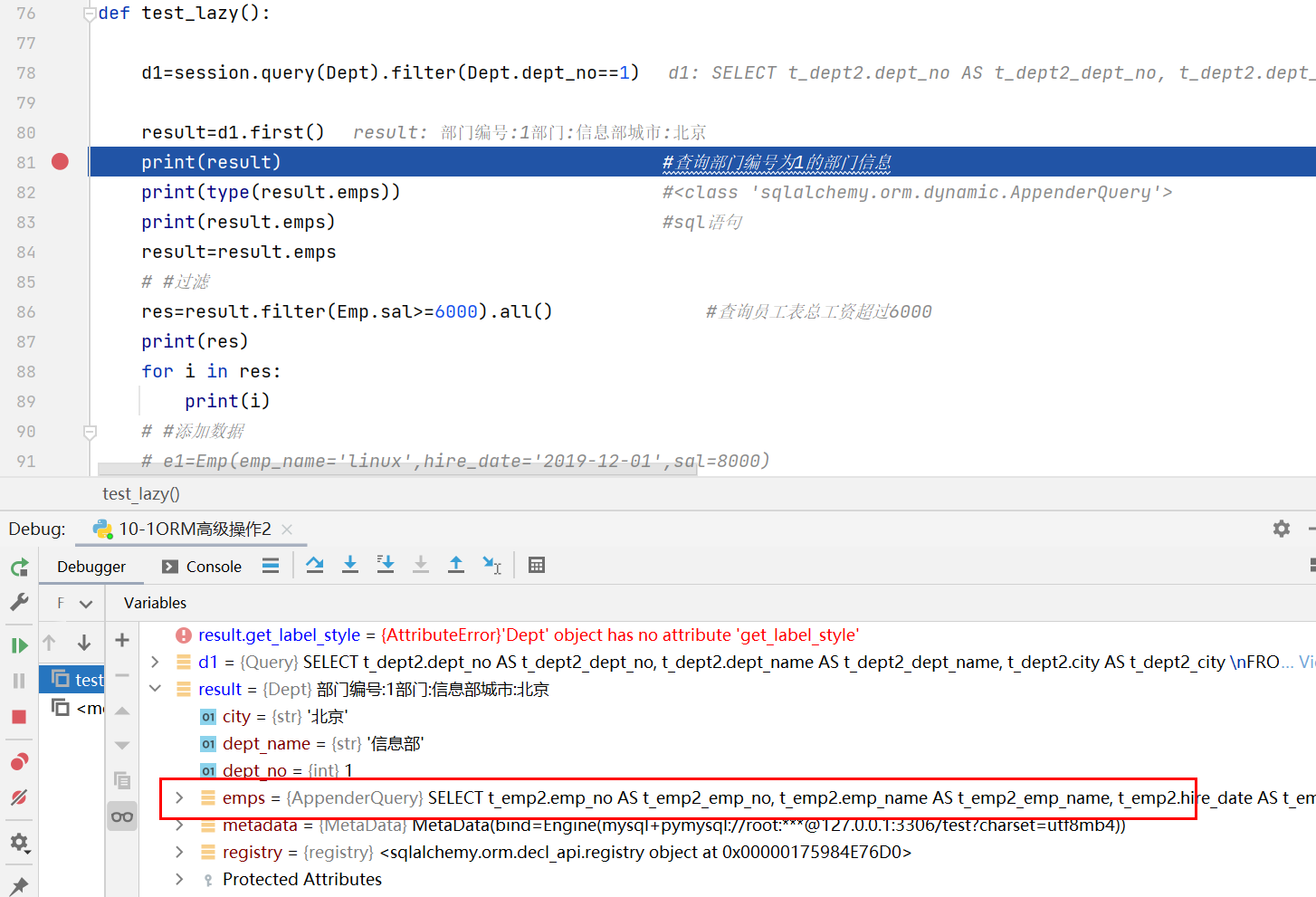The width and height of the screenshot is (1316, 897).
Task: Pause the program execution
Action: point(19,681)
